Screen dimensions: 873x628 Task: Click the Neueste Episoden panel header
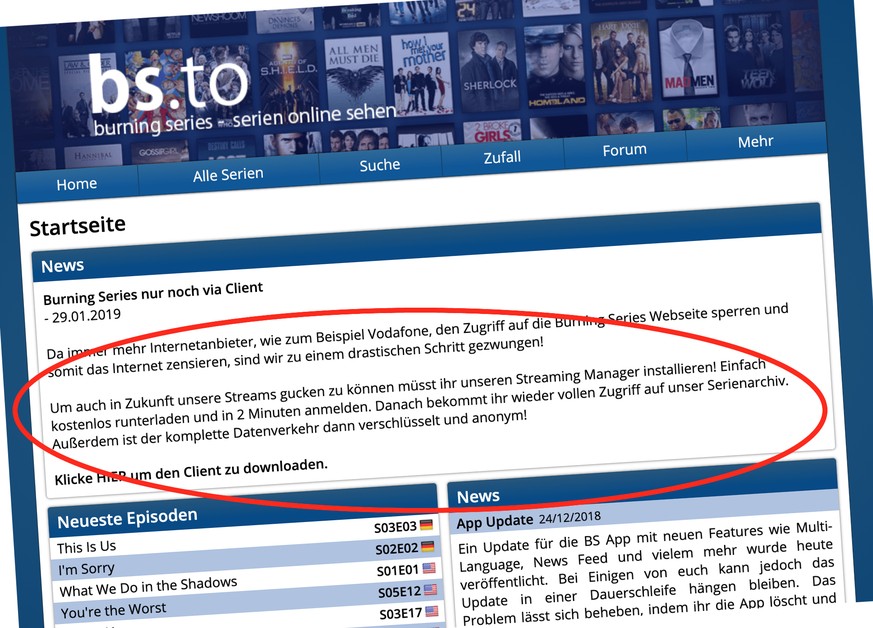(242, 511)
